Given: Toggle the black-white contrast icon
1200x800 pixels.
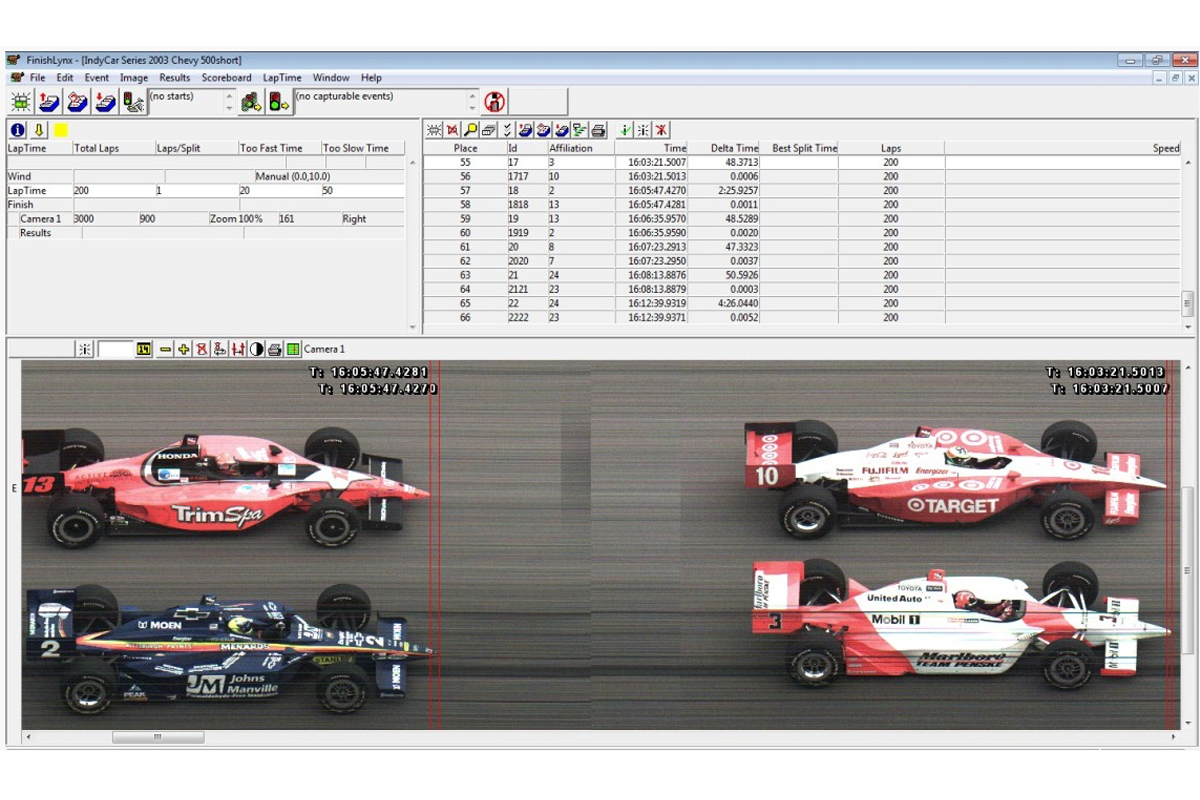Looking at the screenshot, I should click(256, 349).
